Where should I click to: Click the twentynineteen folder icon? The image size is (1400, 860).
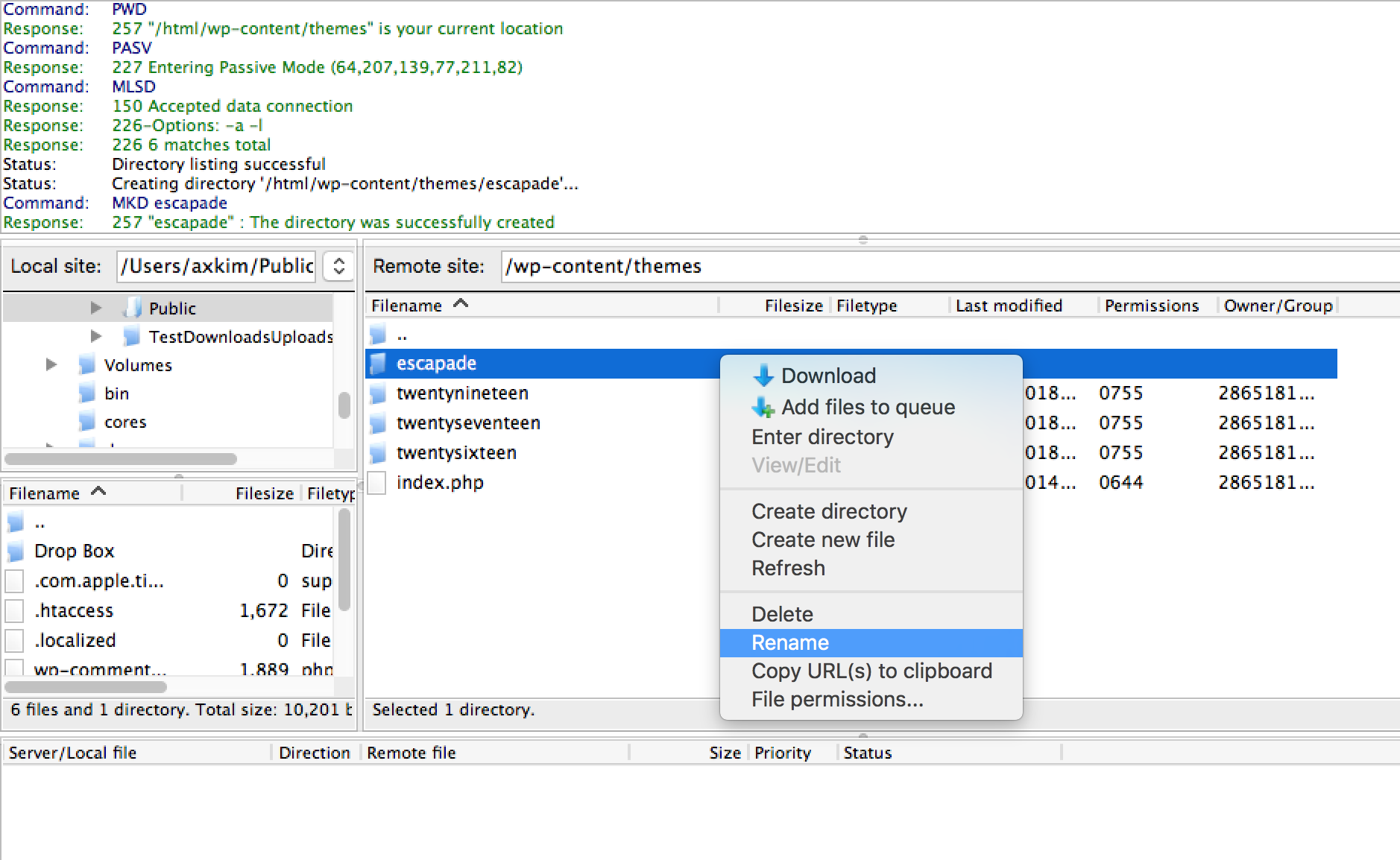click(379, 393)
